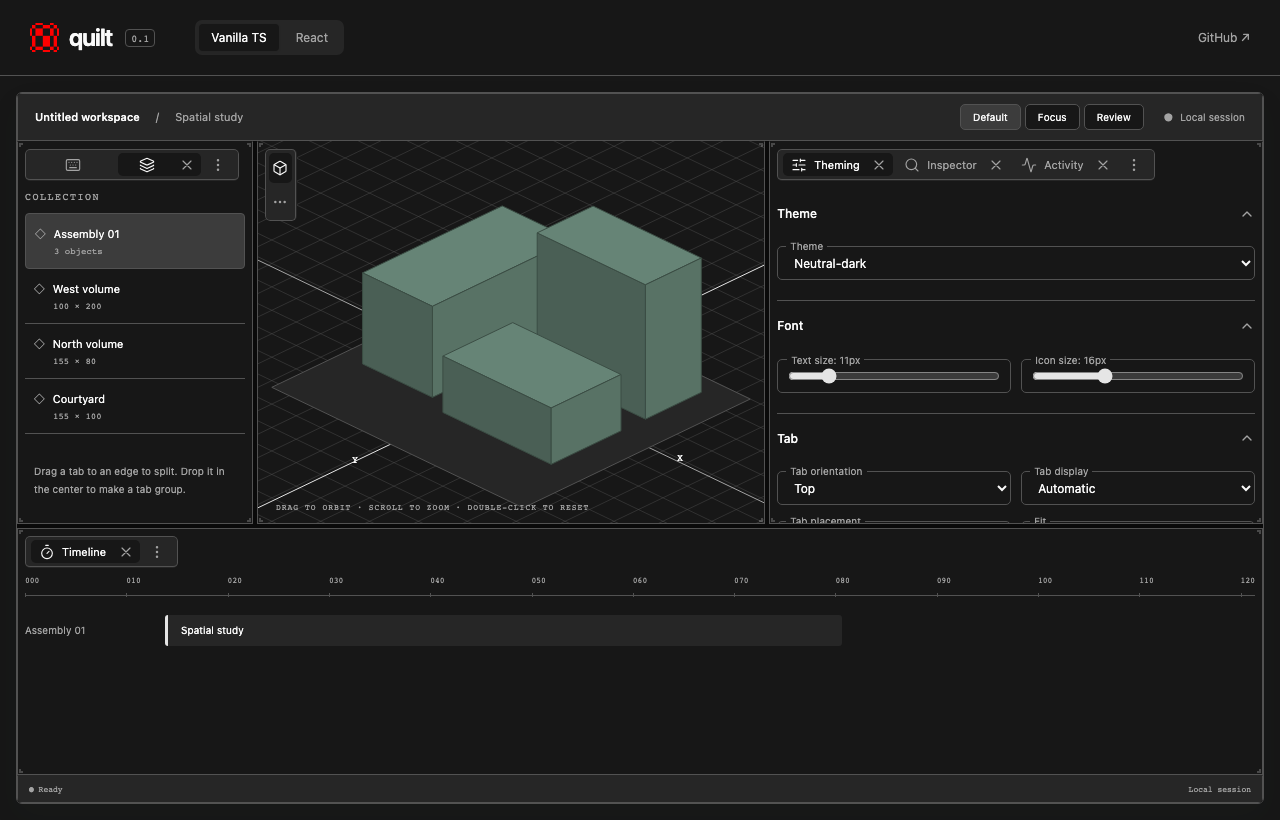
Task: Open the Theme dropdown showing Neutral-dark
Action: pos(1016,263)
